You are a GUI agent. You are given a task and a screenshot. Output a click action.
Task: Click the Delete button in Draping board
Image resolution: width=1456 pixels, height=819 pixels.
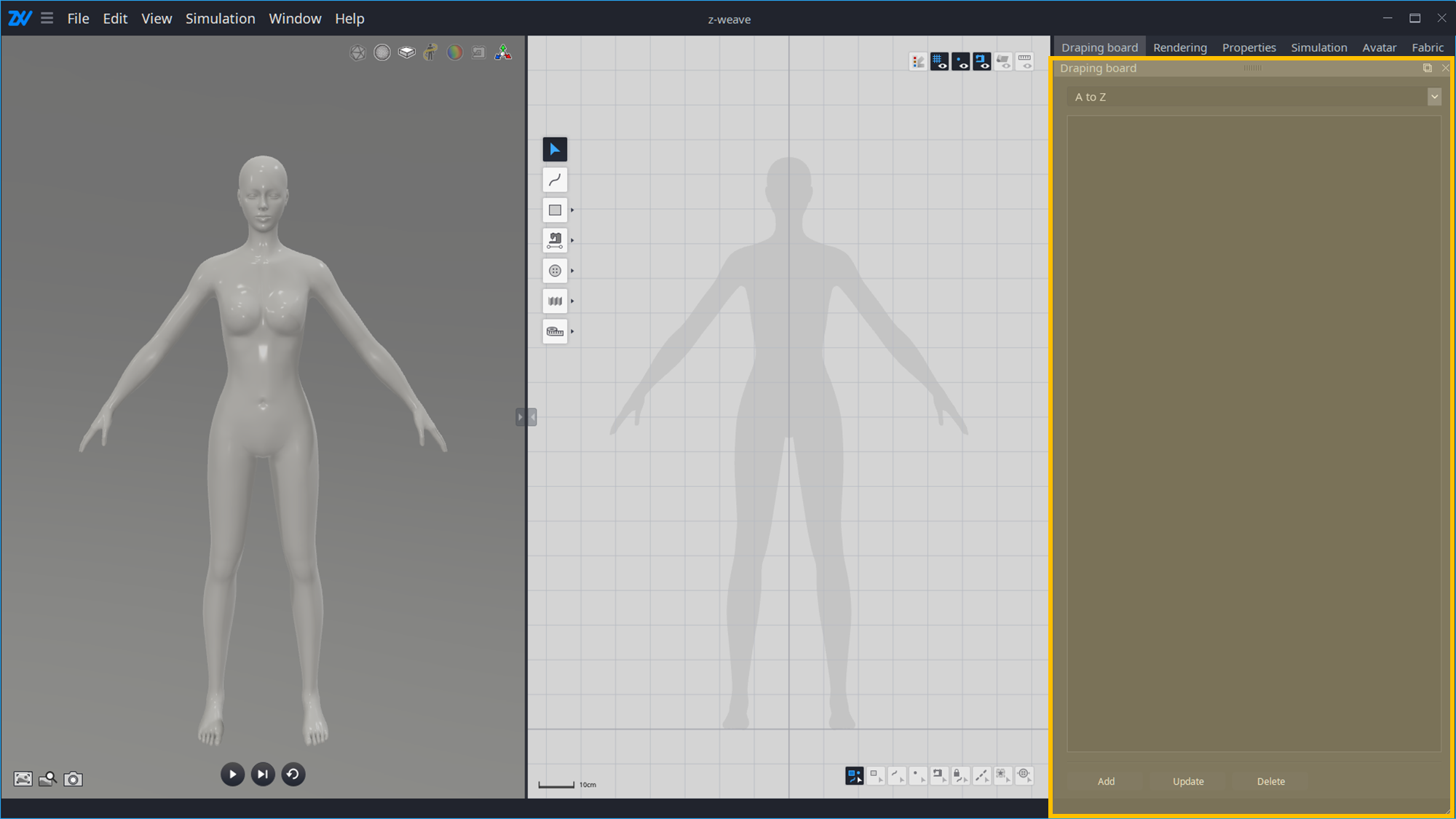point(1271,781)
